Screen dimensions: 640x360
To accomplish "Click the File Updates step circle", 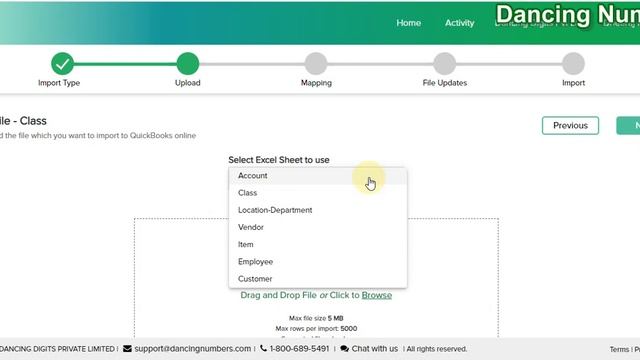I will coord(444,64).
